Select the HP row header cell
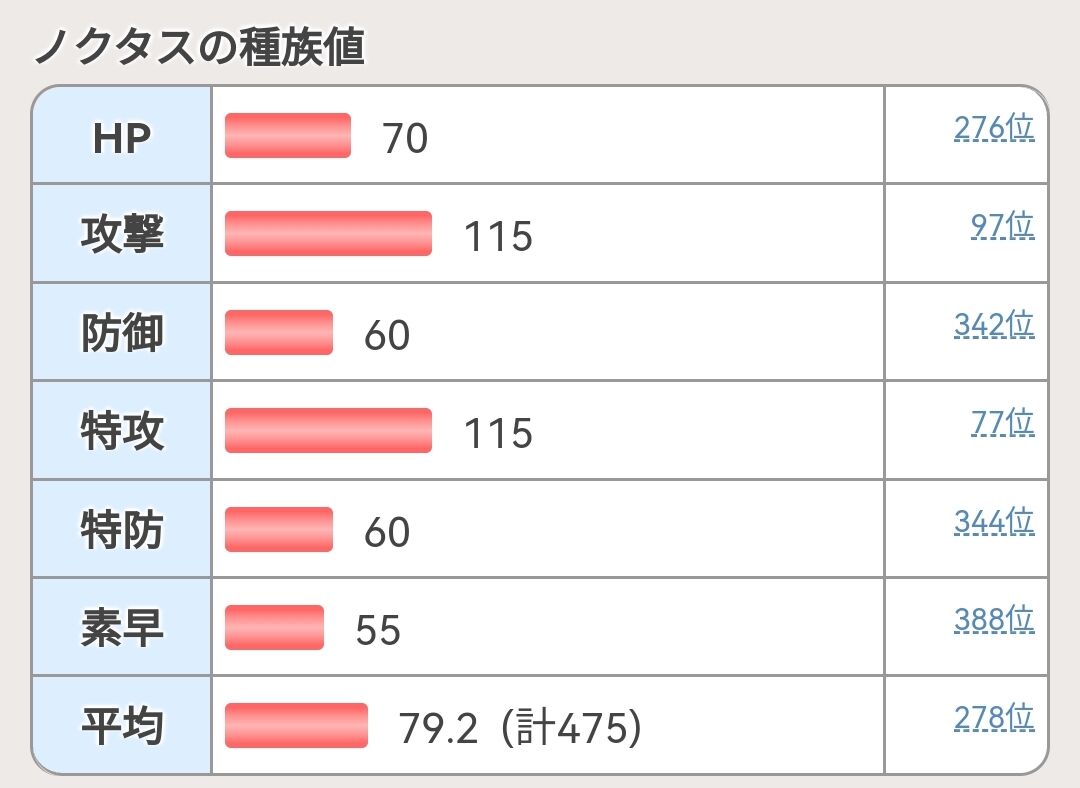Viewport: 1080px width, 788px height. (x=122, y=136)
